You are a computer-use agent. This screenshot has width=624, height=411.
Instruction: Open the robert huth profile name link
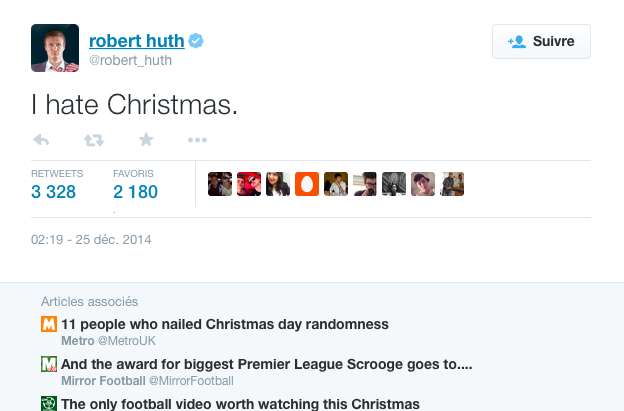tap(136, 41)
